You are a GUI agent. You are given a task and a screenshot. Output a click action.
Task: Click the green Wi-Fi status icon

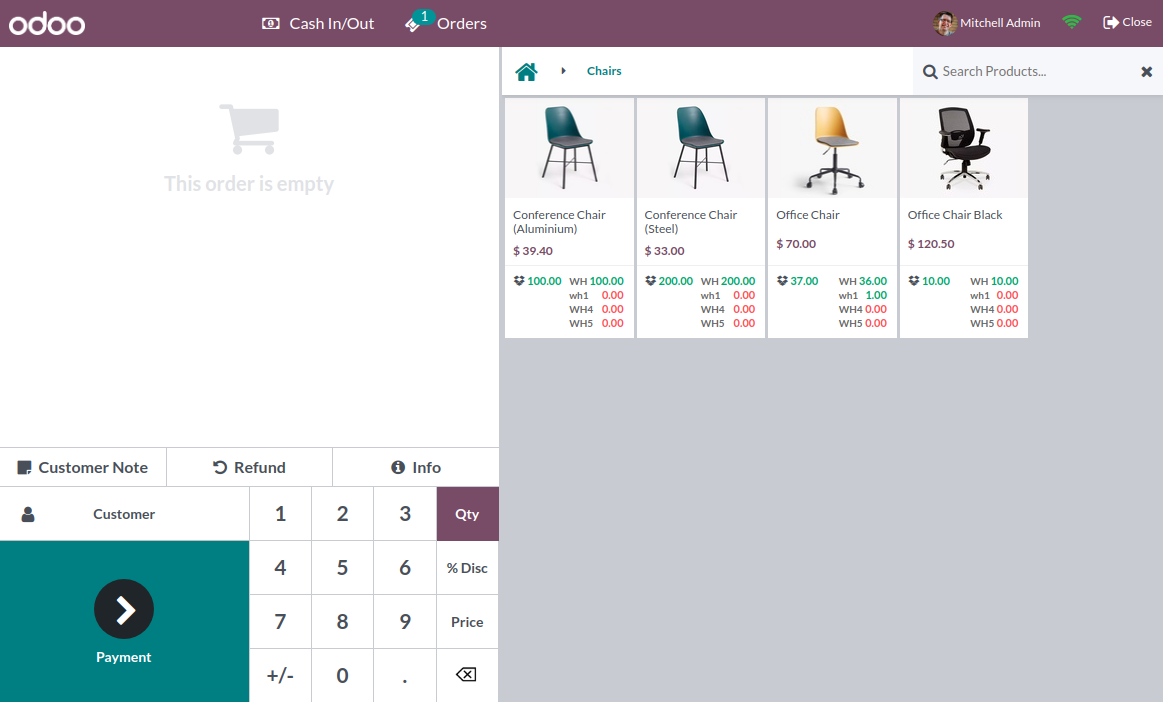[1072, 20]
